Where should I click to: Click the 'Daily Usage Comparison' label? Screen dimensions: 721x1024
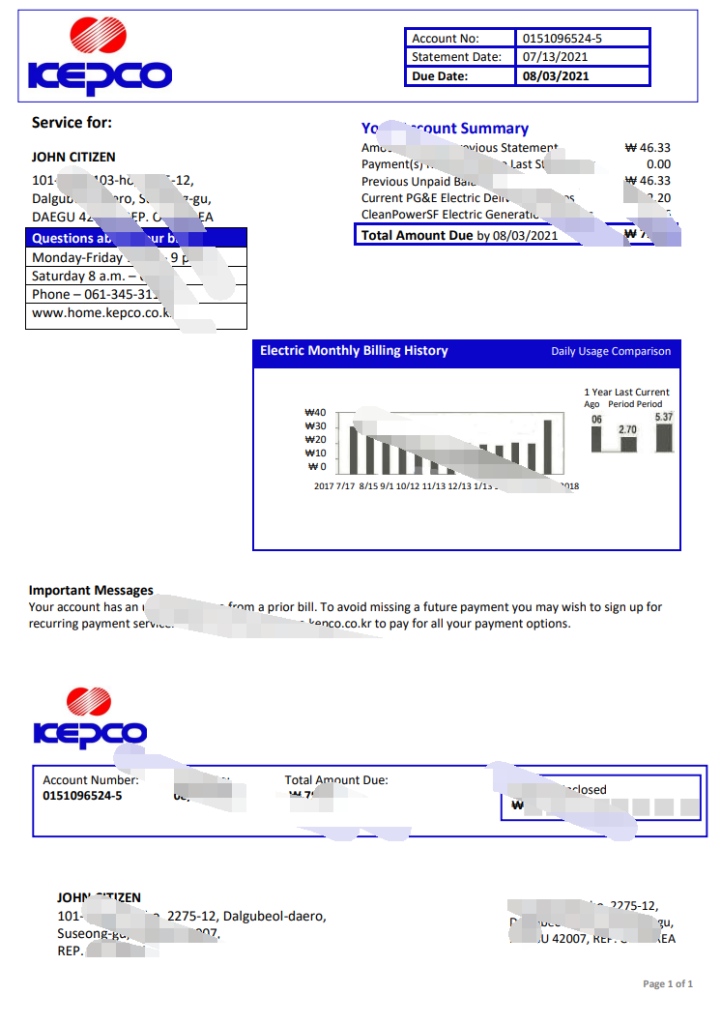point(611,351)
